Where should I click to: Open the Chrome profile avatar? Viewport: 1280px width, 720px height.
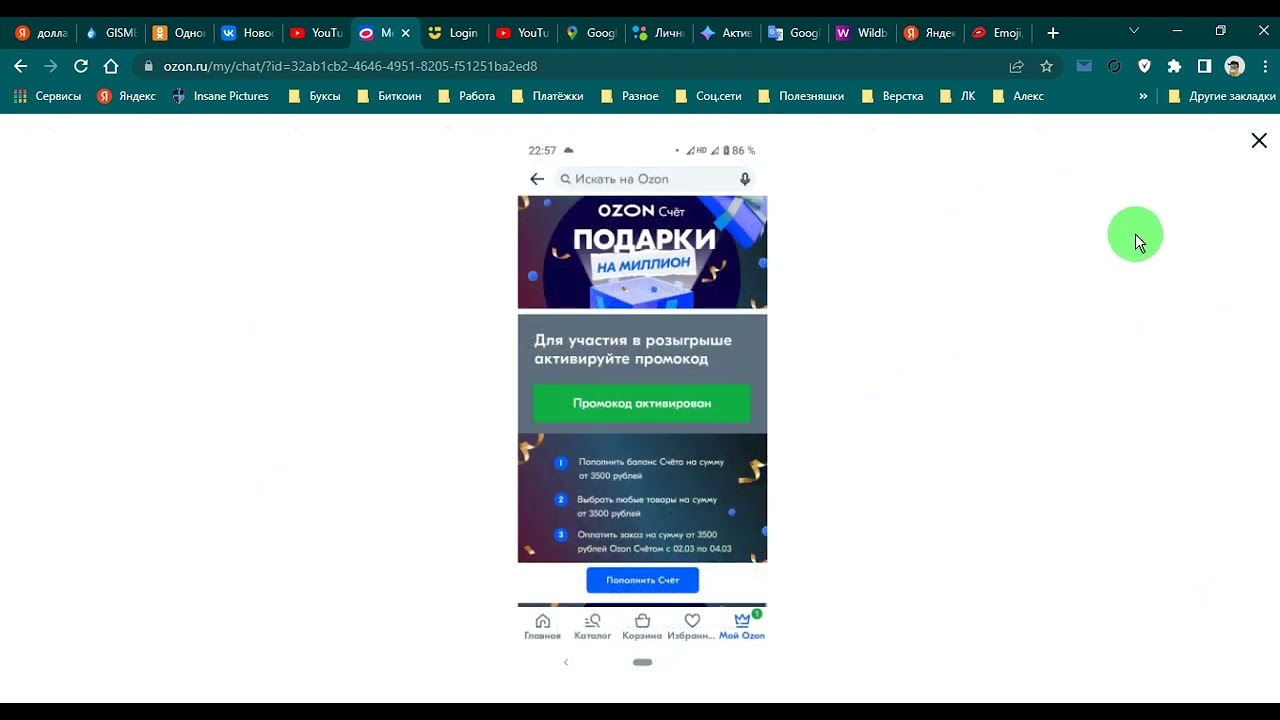coord(1235,66)
